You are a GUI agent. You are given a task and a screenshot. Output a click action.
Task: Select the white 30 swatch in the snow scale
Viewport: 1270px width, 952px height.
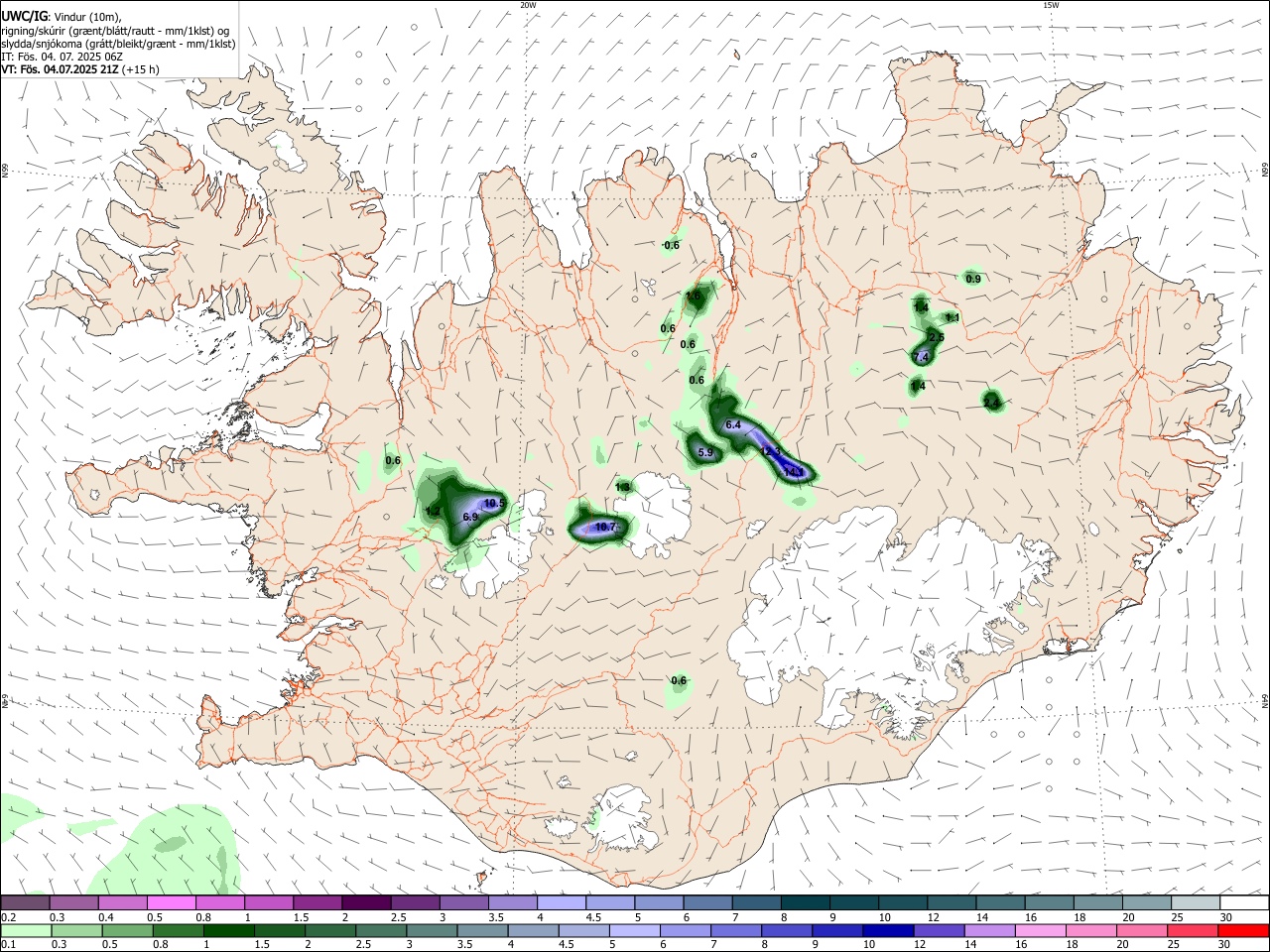1245,903
